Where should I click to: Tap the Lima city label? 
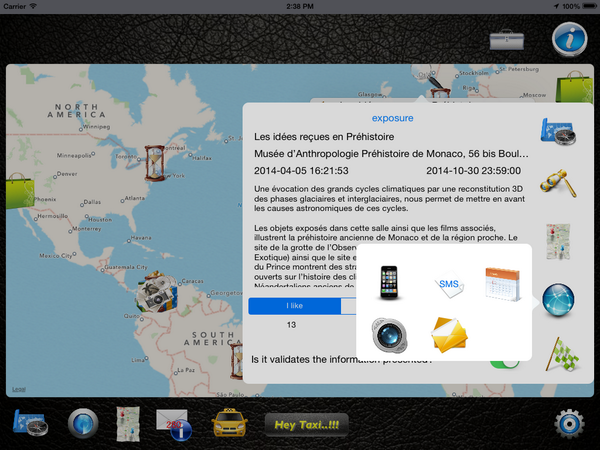(x=138, y=360)
